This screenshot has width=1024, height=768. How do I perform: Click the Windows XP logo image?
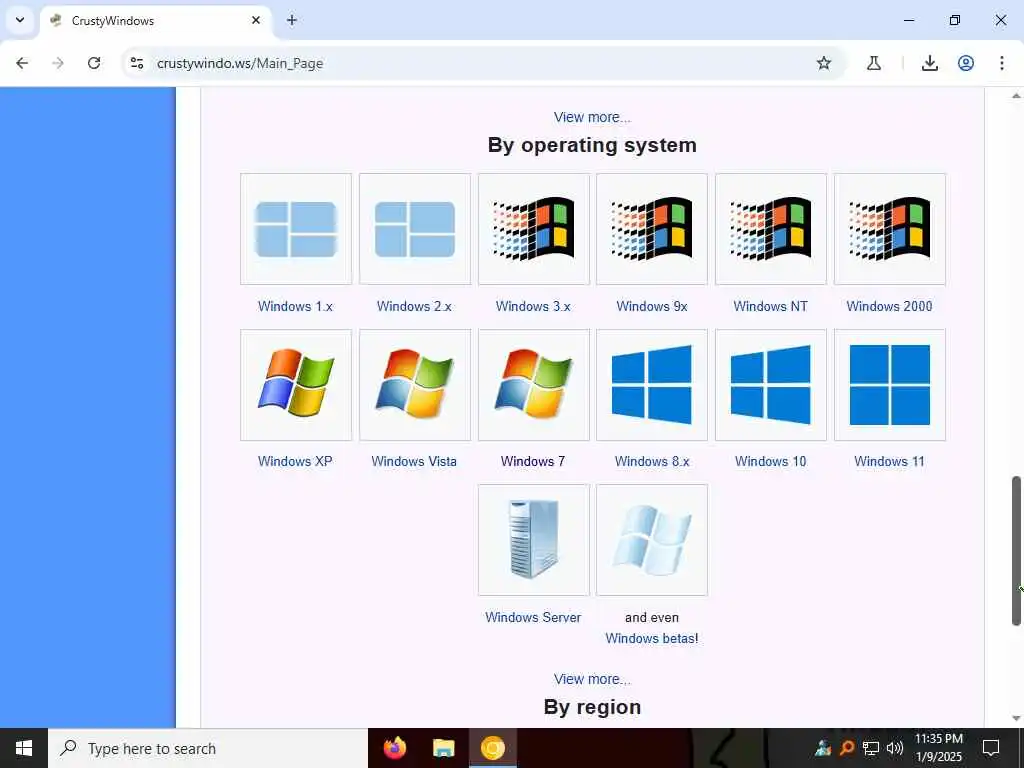tap(296, 385)
